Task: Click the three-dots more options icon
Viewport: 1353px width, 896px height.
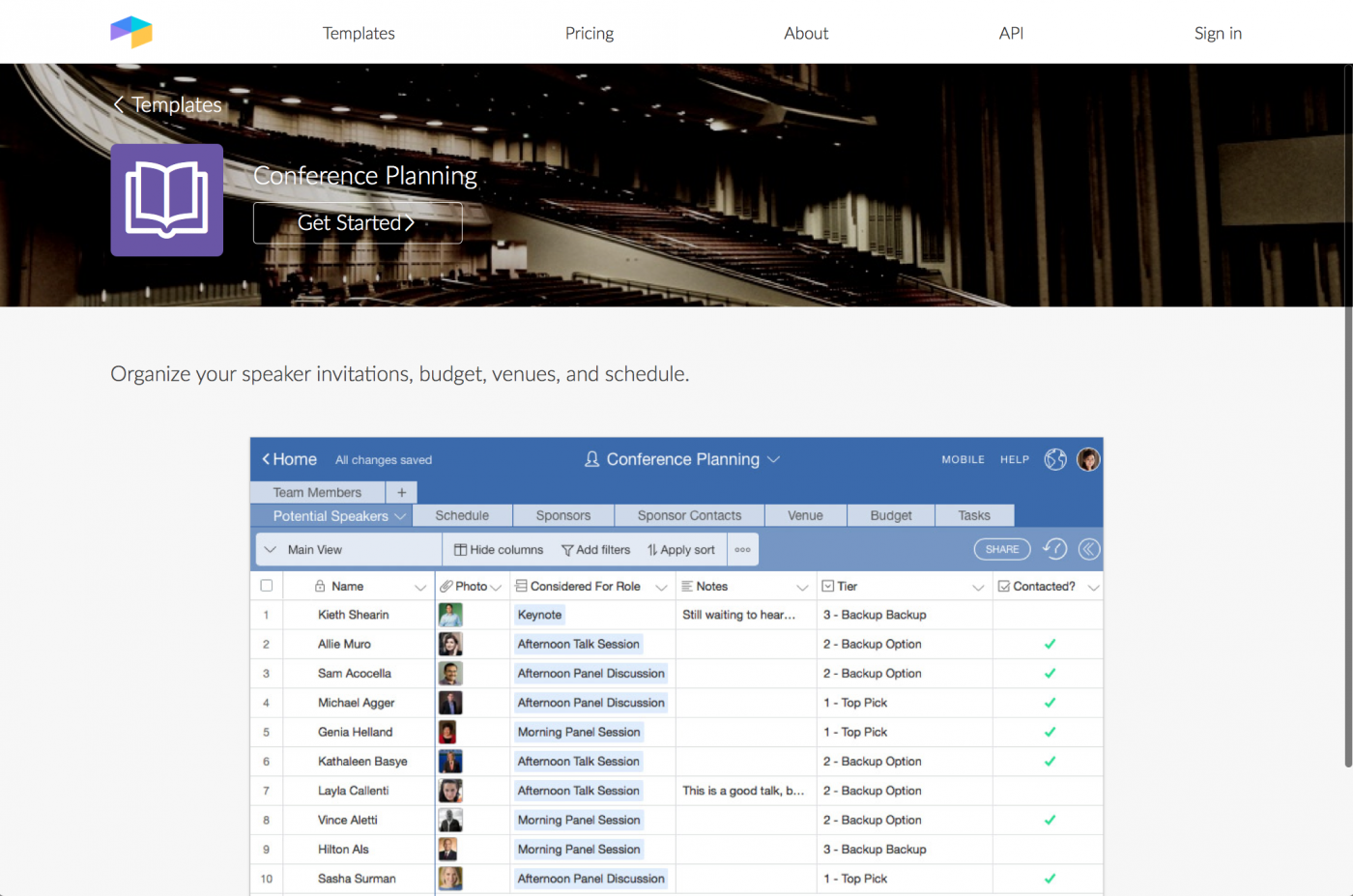Action: 742,550
